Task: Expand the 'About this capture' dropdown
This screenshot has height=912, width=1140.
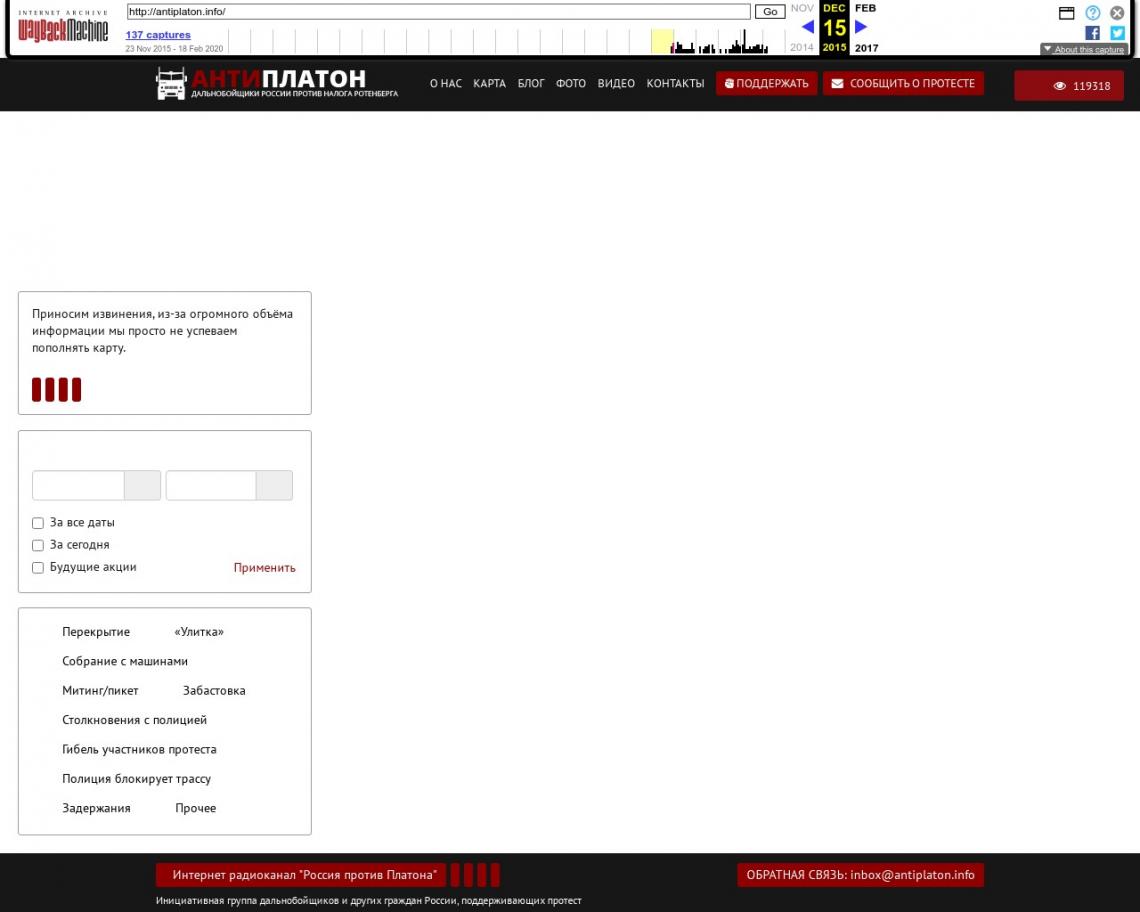Action: tap(1084, 49)
